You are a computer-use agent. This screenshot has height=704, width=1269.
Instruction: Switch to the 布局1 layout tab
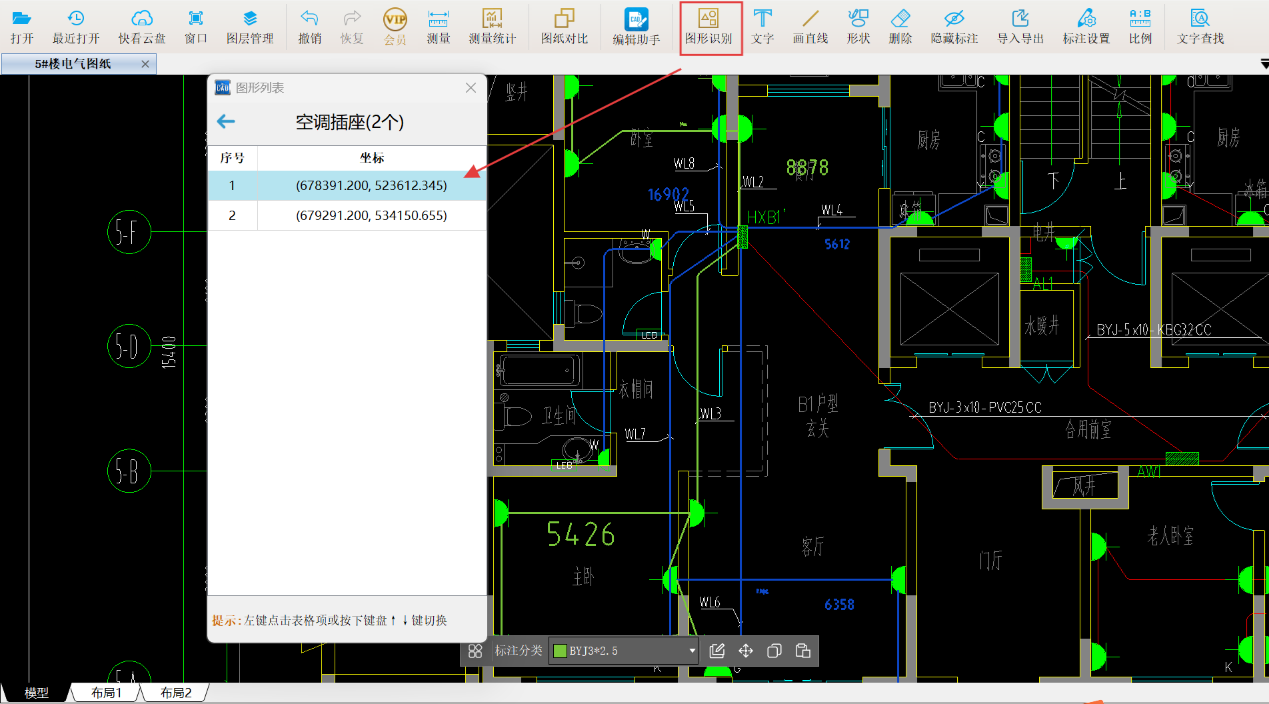(105, 693)
